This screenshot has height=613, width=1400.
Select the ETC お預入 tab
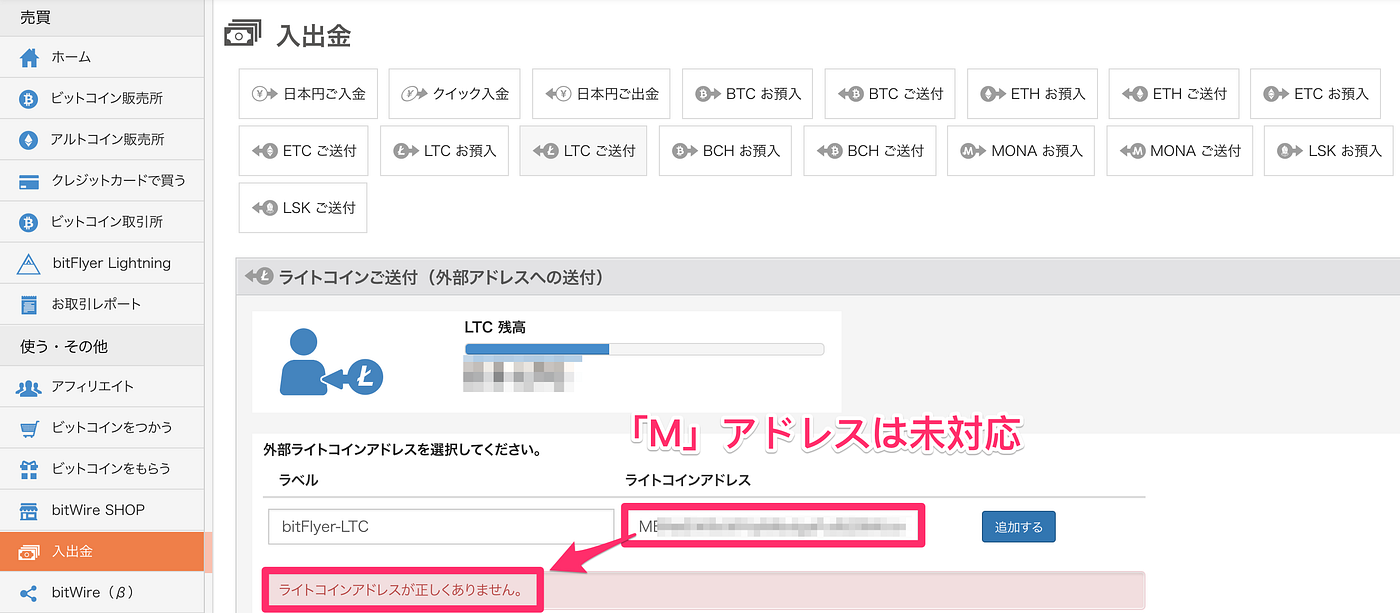click(1317, 94)
